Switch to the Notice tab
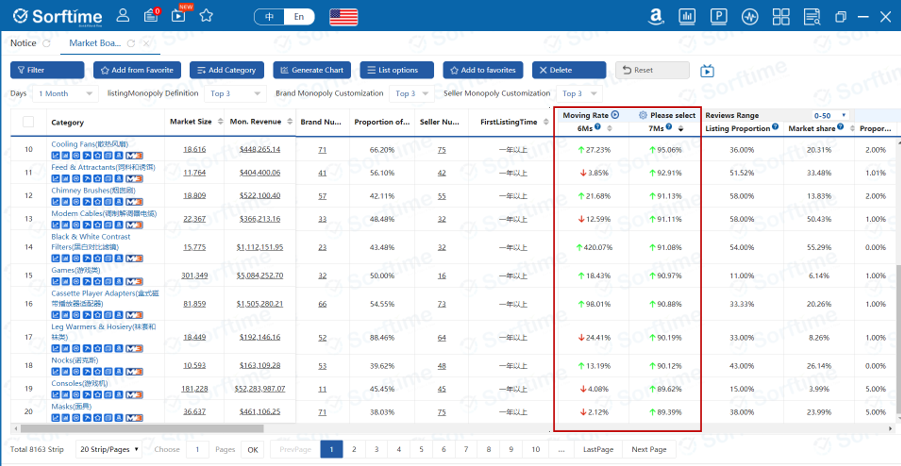Viewport: 901px width, 466px height. pos(23,43)
